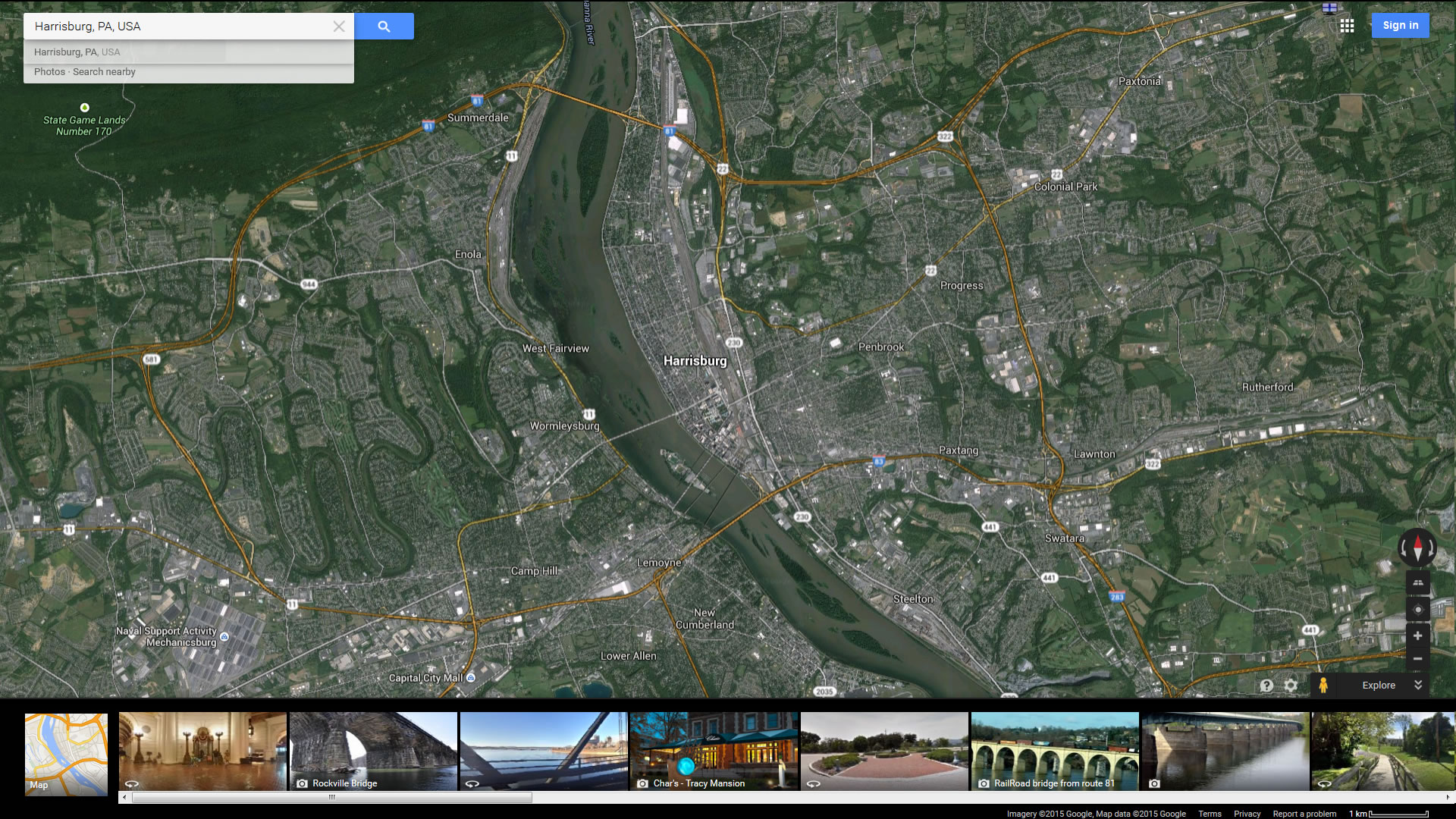Open the Google apps grid
Viewport: 1456px width, 819px height.
click(x=1347, y=26)
